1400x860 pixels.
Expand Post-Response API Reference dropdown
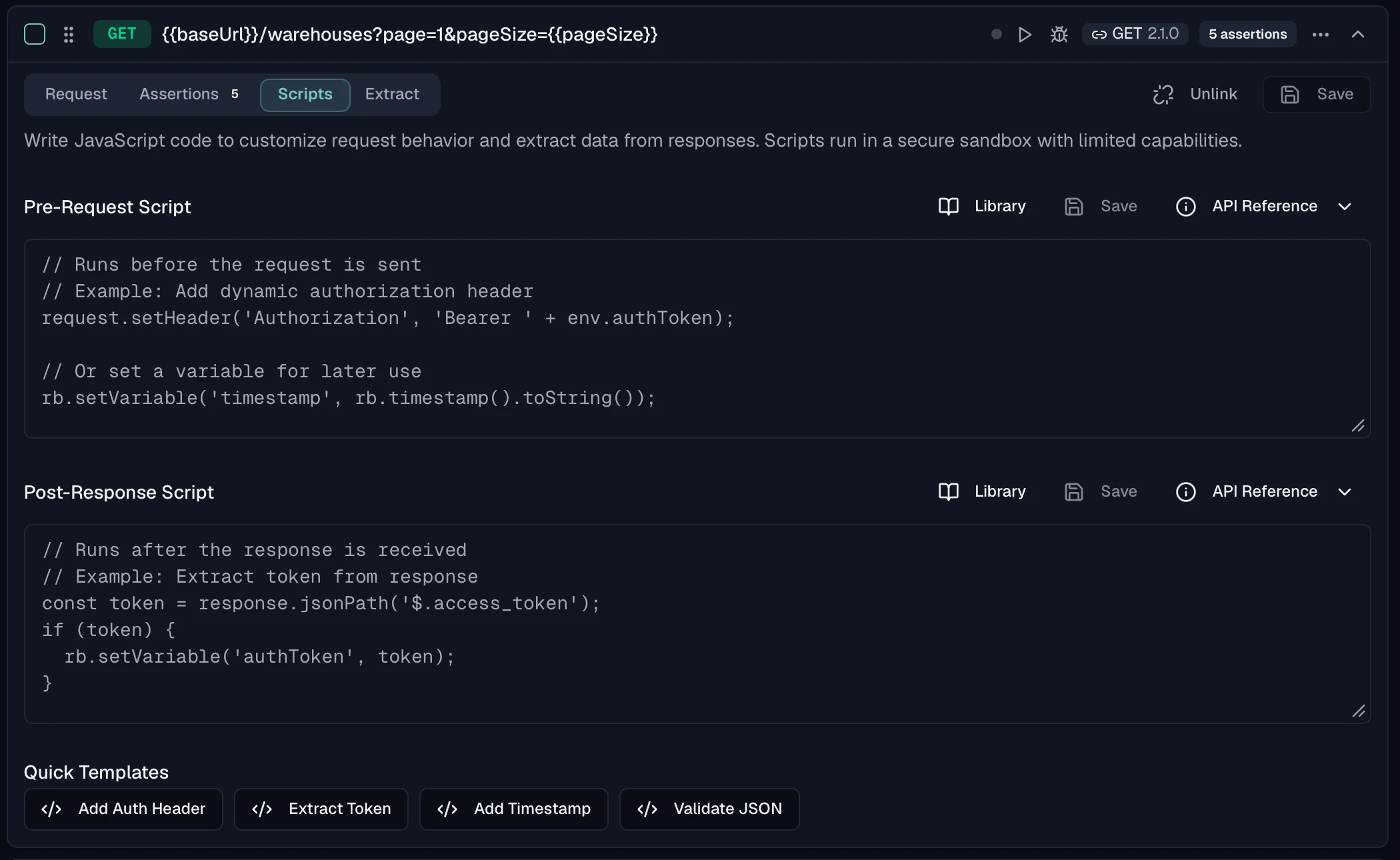[x=1265, y=491]
